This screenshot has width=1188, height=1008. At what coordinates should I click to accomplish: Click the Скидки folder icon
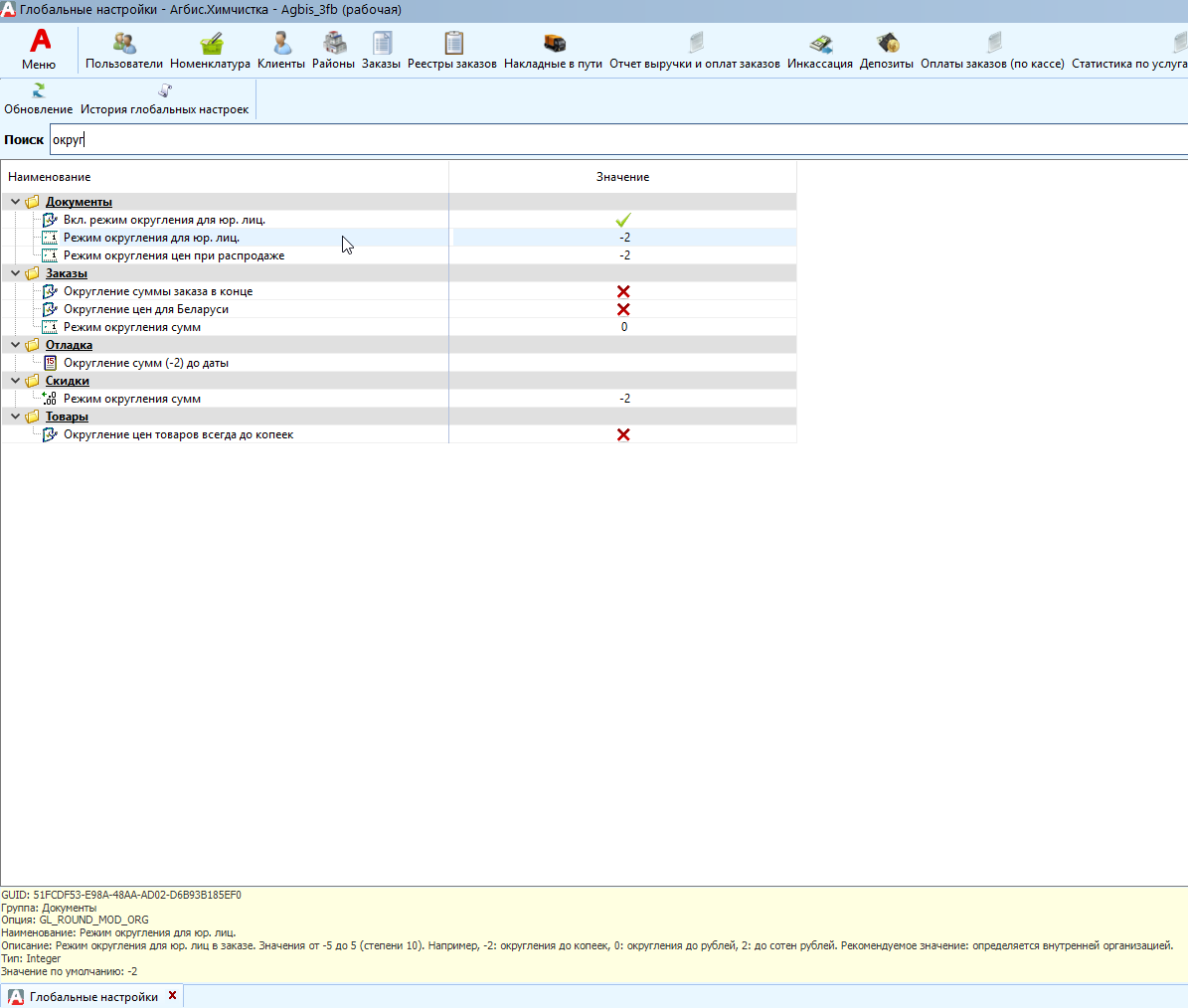pos(33,381)
